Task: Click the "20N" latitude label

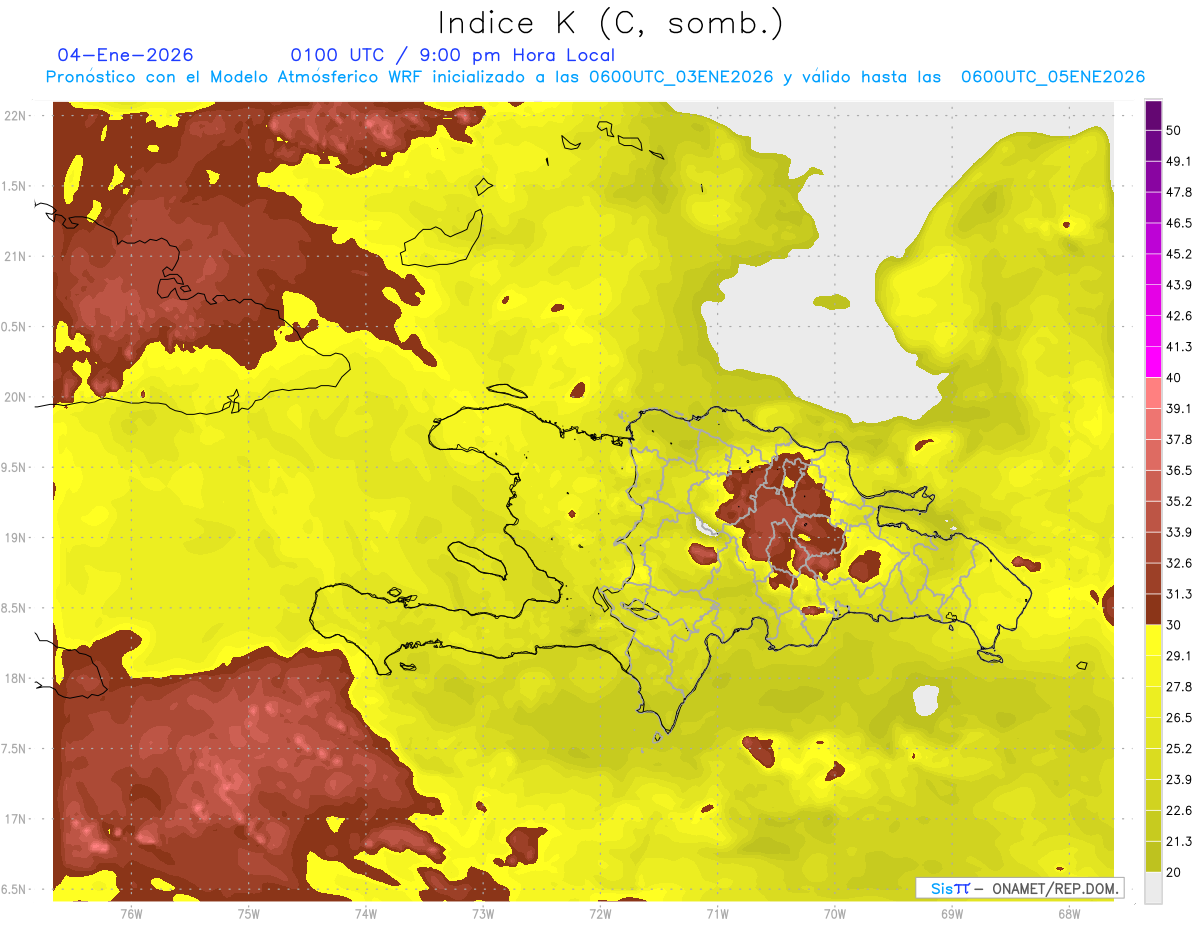Action: click(x=16, y=397)
